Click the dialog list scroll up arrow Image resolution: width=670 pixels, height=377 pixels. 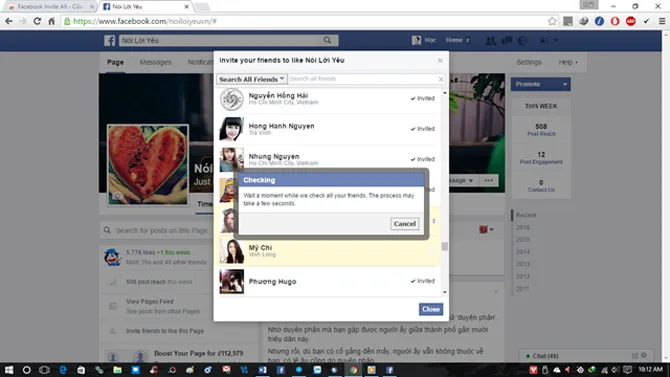(x=445, y=93)
